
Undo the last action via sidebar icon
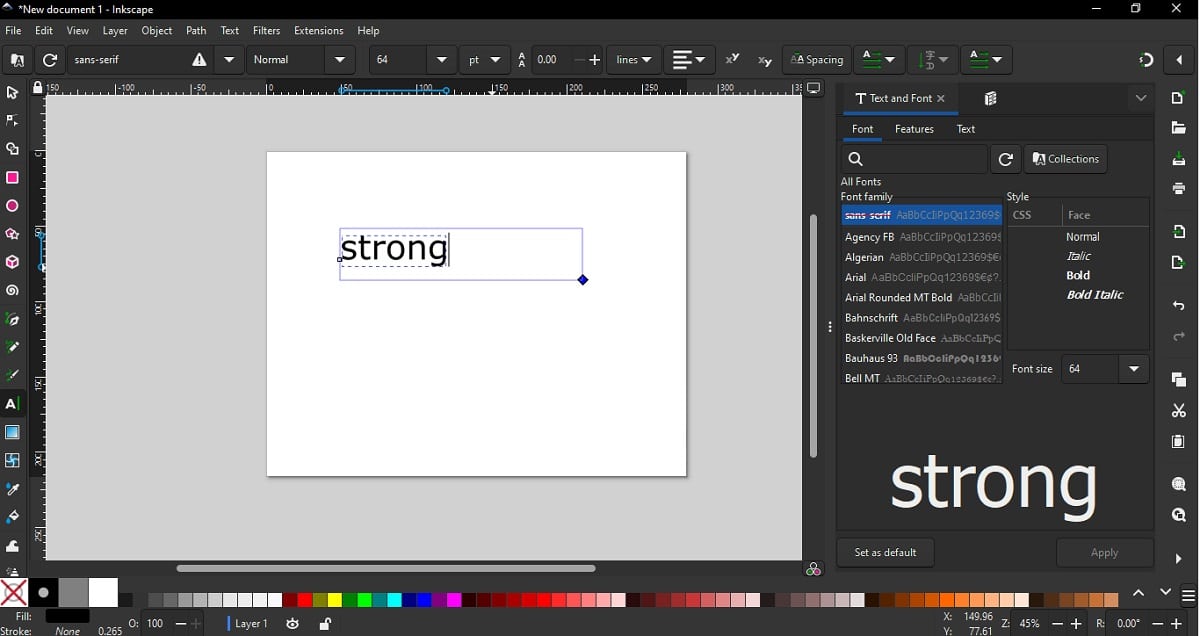(1178, 305)
